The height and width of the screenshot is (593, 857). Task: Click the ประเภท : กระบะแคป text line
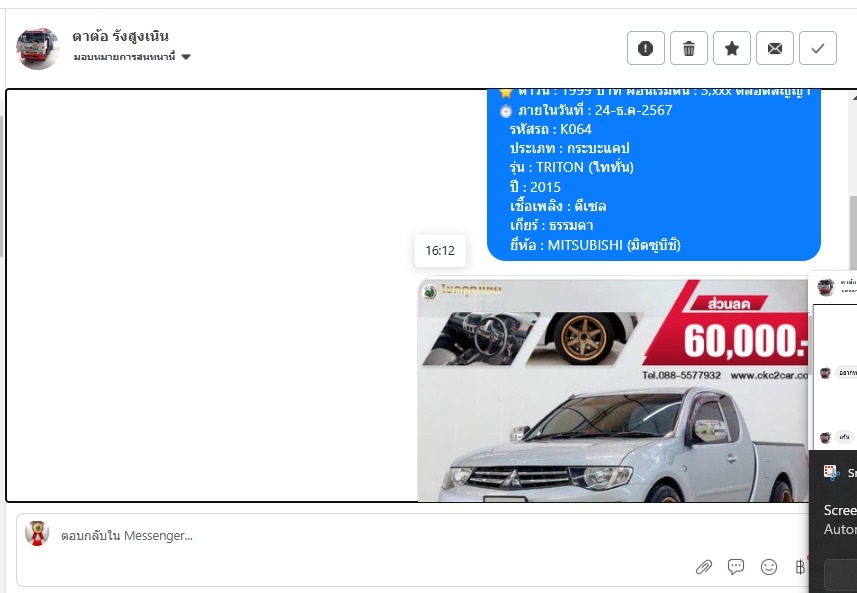[570, 148]
